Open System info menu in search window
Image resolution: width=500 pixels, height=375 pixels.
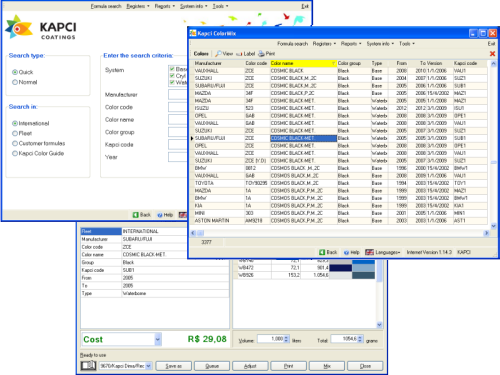point(193,6)
